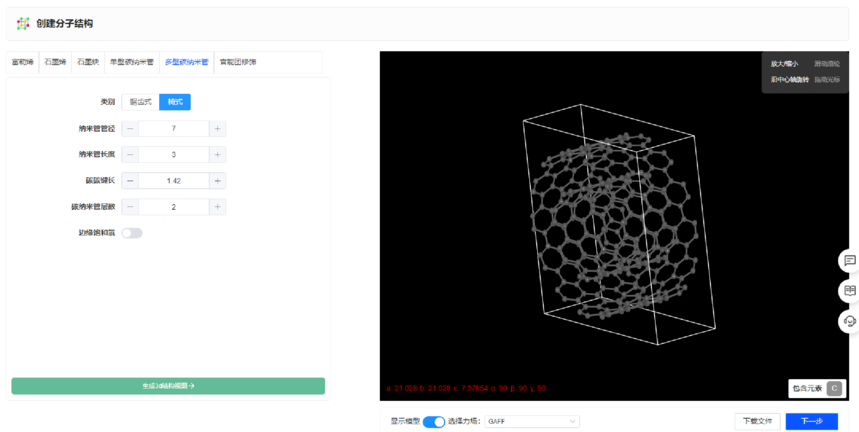Switch to the 单壁碳纳米管 tab
859x432 pixels.
[131, 62]
